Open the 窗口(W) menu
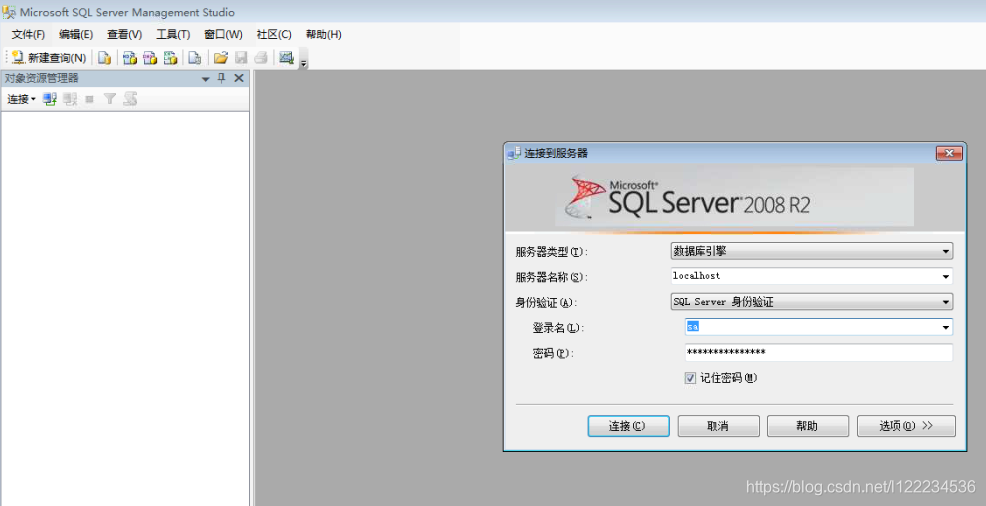 pyautogui.click(x=223, y=35)
